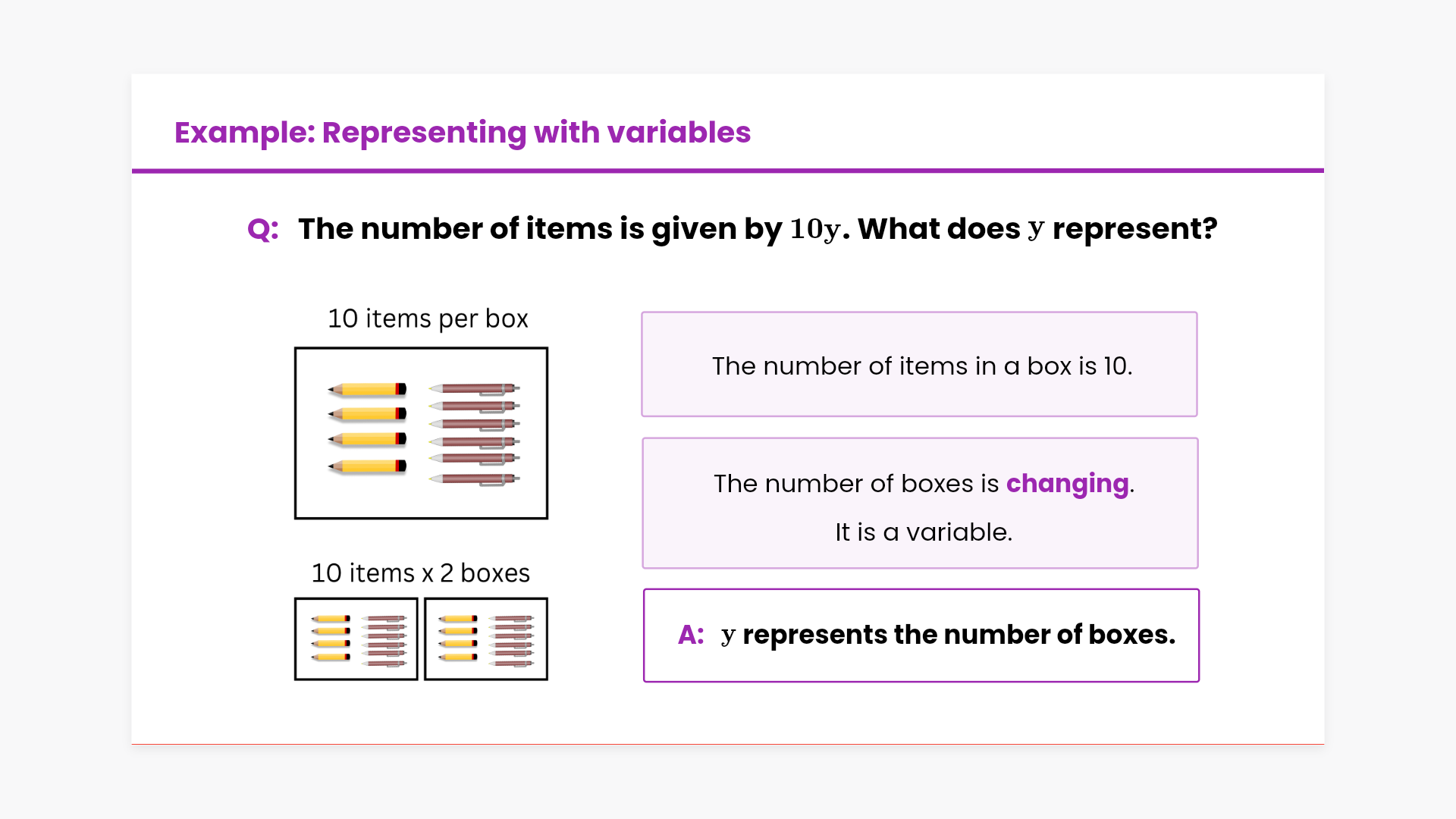Select the left small box of items
Image resolution: width=1456 pixels, height=819 pixels.
pyautogui.click(x=356, y=639)
